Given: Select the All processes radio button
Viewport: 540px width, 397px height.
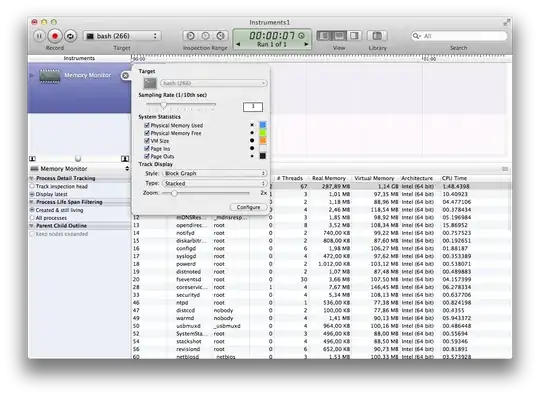Looking at the screenshot, I should tap(32, 218).
